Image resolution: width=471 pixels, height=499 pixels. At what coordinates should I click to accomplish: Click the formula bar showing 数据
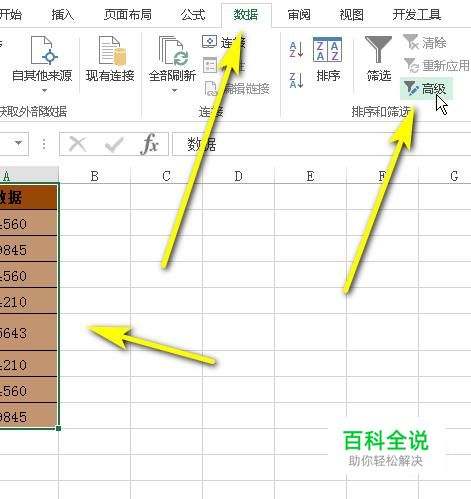[321, 144]
